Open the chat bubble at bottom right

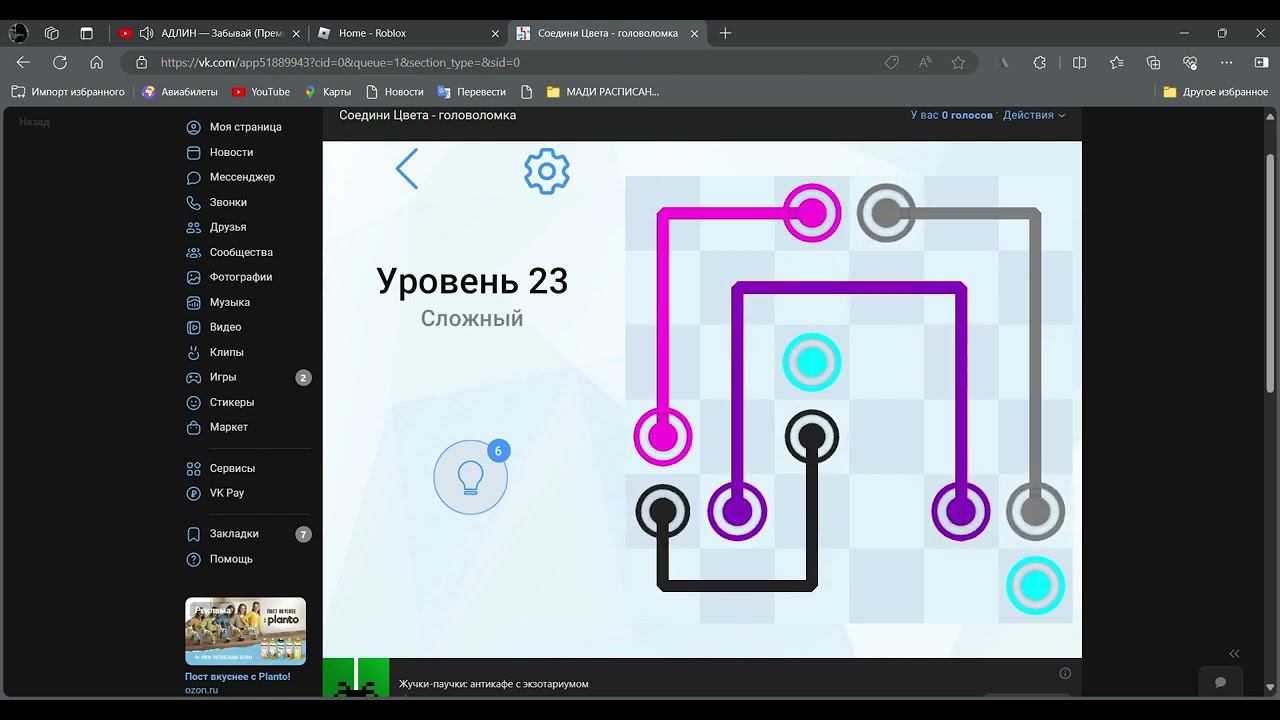(1220, 682)
